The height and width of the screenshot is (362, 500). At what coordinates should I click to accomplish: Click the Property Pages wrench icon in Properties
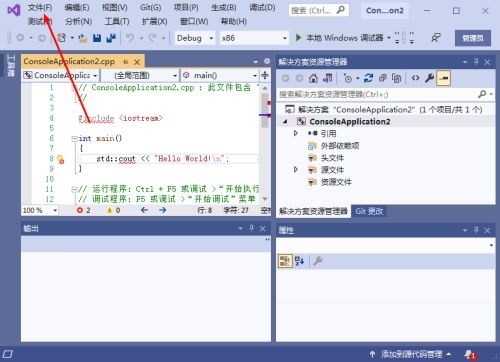(x=318, y=261)
